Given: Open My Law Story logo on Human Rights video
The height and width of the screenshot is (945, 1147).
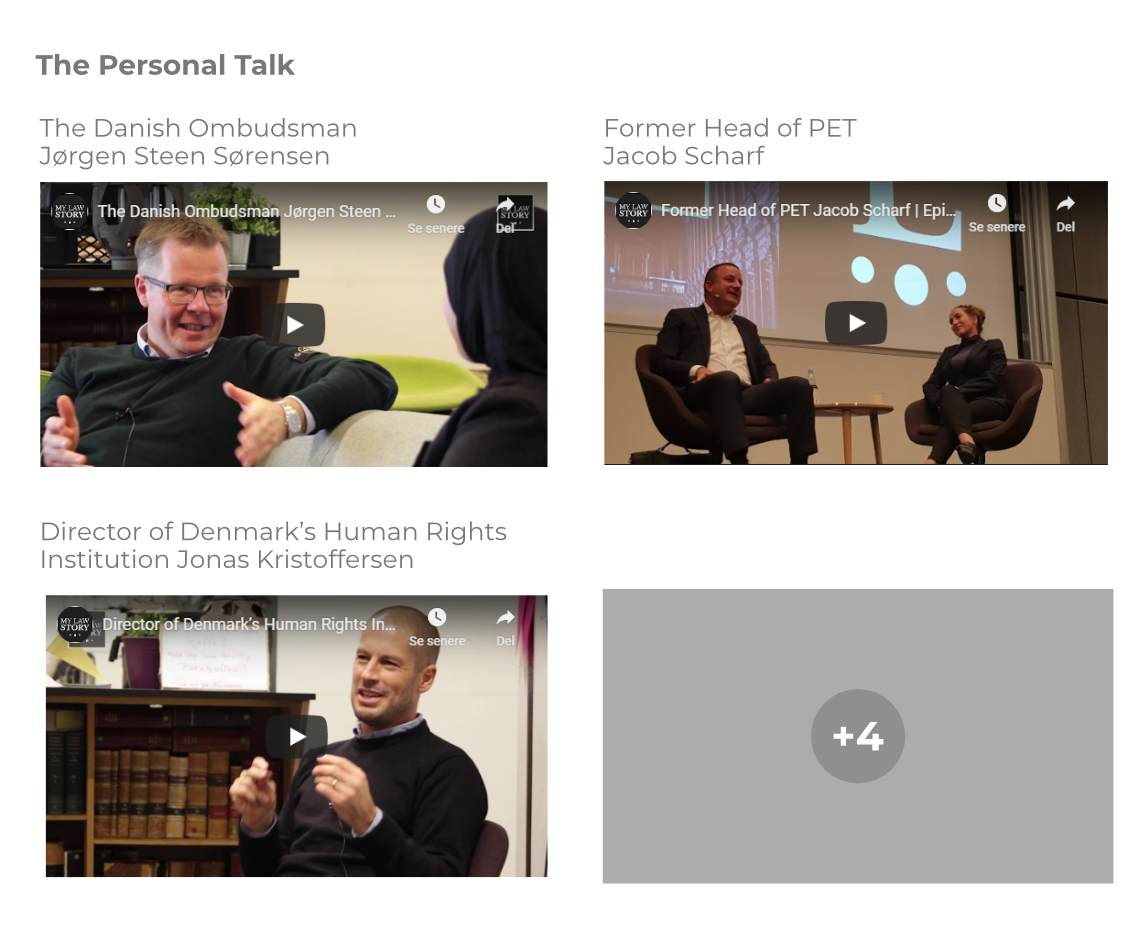Looking at the screenshot, I should point(75,625).
